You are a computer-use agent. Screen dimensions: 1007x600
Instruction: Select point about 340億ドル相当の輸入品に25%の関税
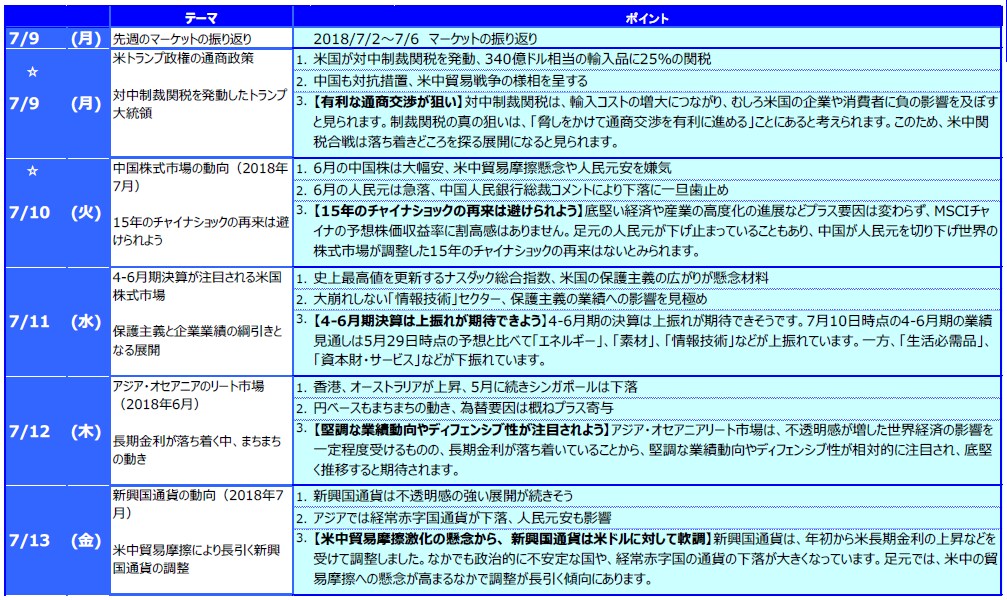coord(510,59)
